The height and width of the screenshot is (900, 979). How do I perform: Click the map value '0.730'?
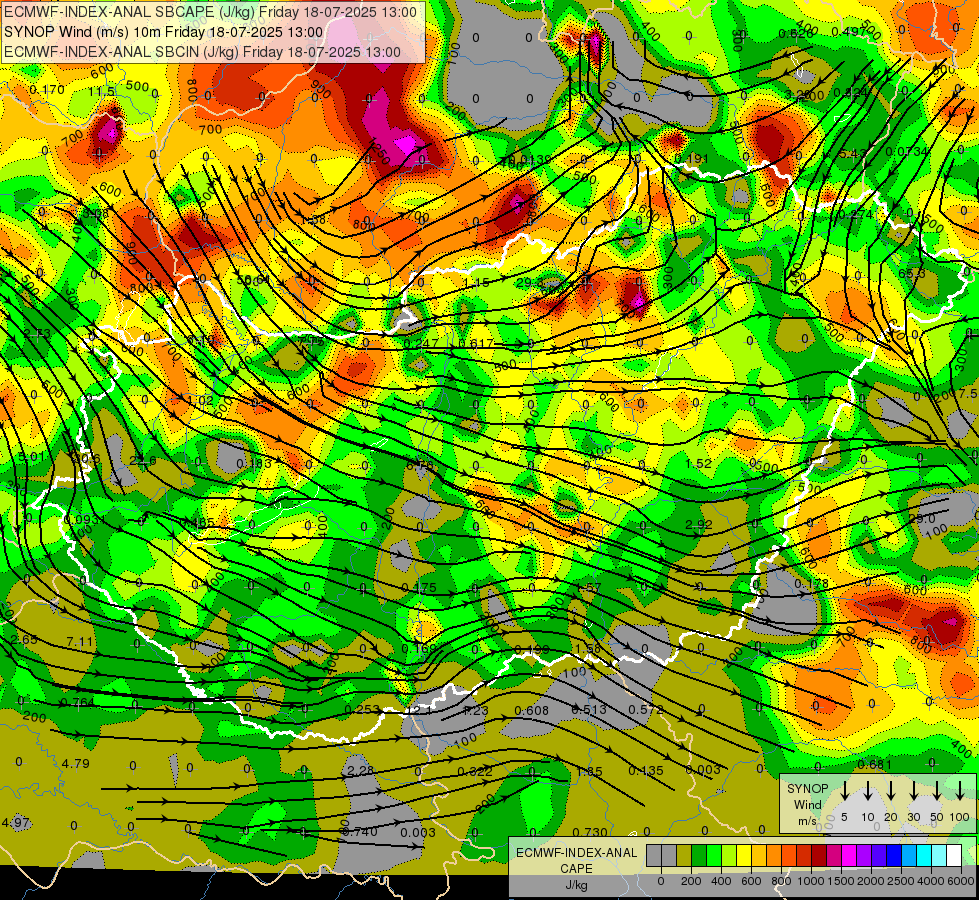(590, 832)
